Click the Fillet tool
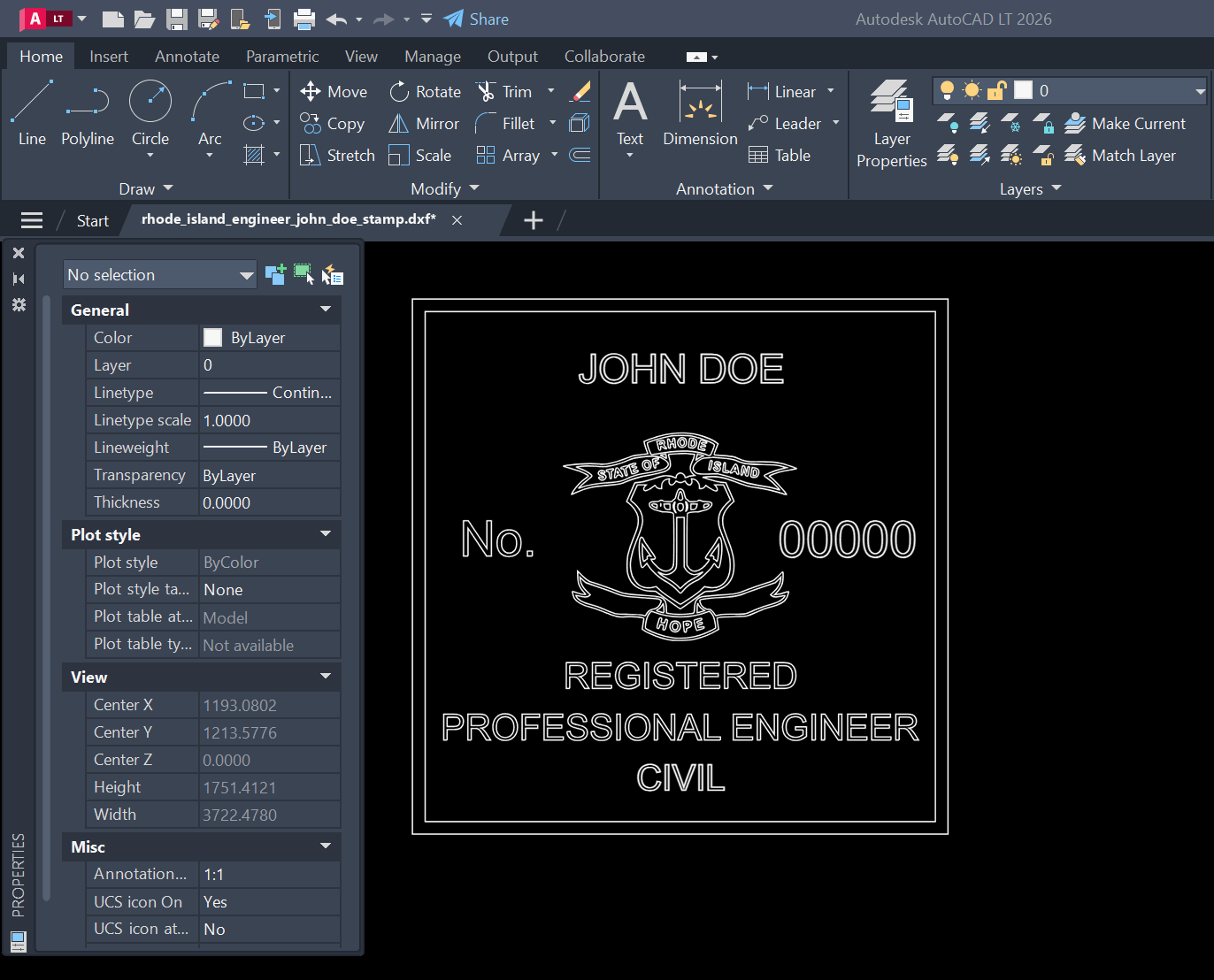The height and width of the screenshot is (980, 1214). point(505,124)
